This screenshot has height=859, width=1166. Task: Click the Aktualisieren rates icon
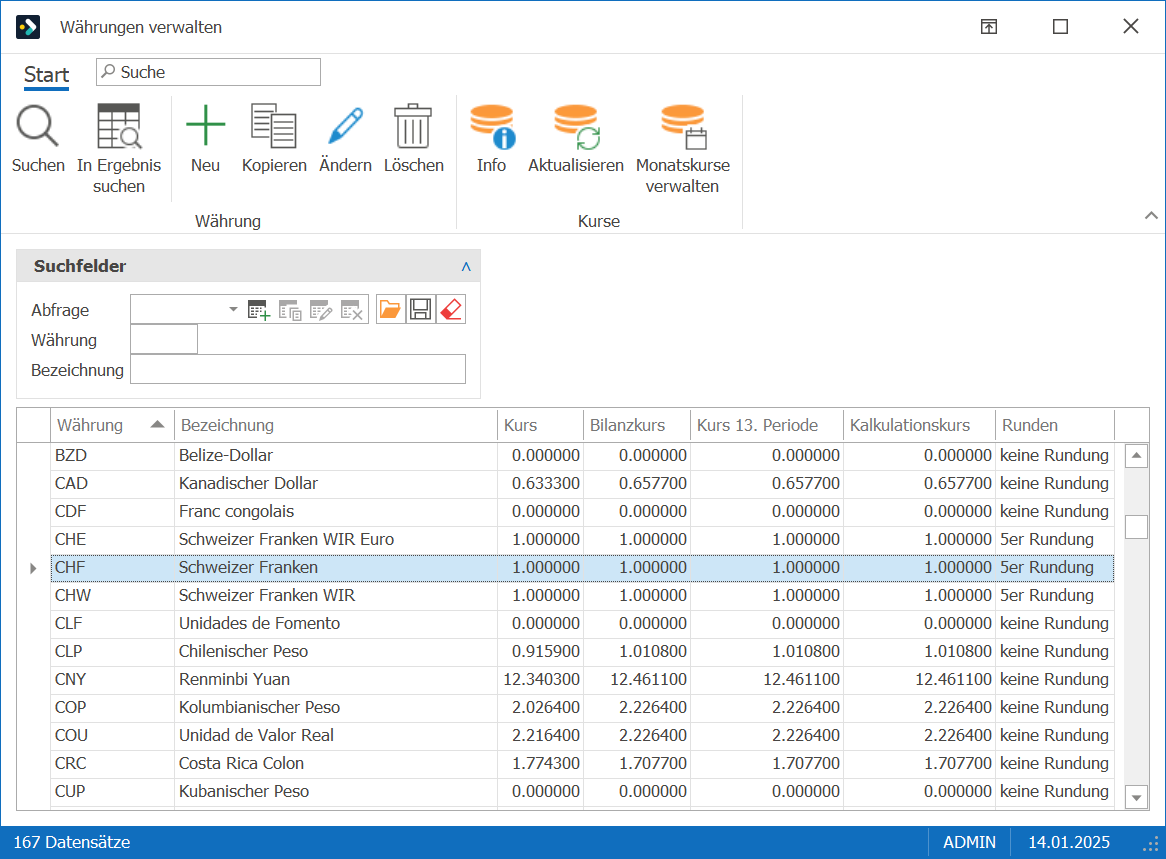coord(576,126)
